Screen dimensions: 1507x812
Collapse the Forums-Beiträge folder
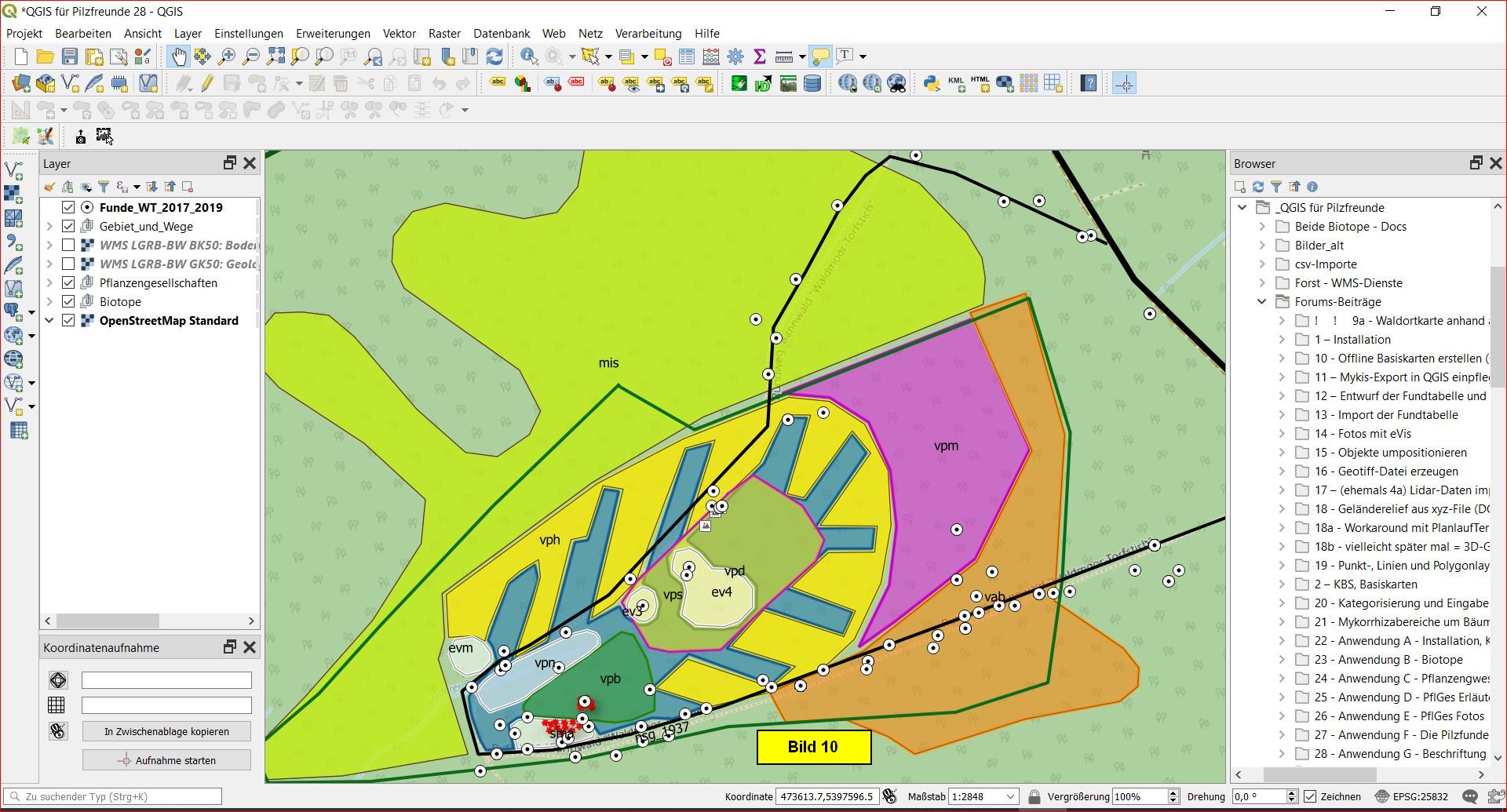pos(1262,302)
